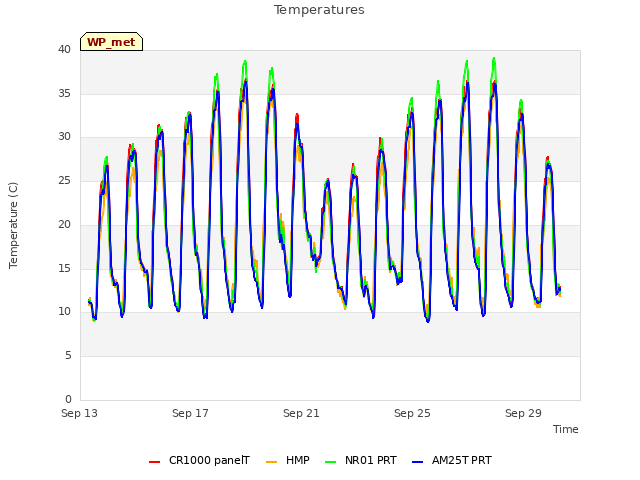Select the chart title Temperatures

(x=319, y=10)
